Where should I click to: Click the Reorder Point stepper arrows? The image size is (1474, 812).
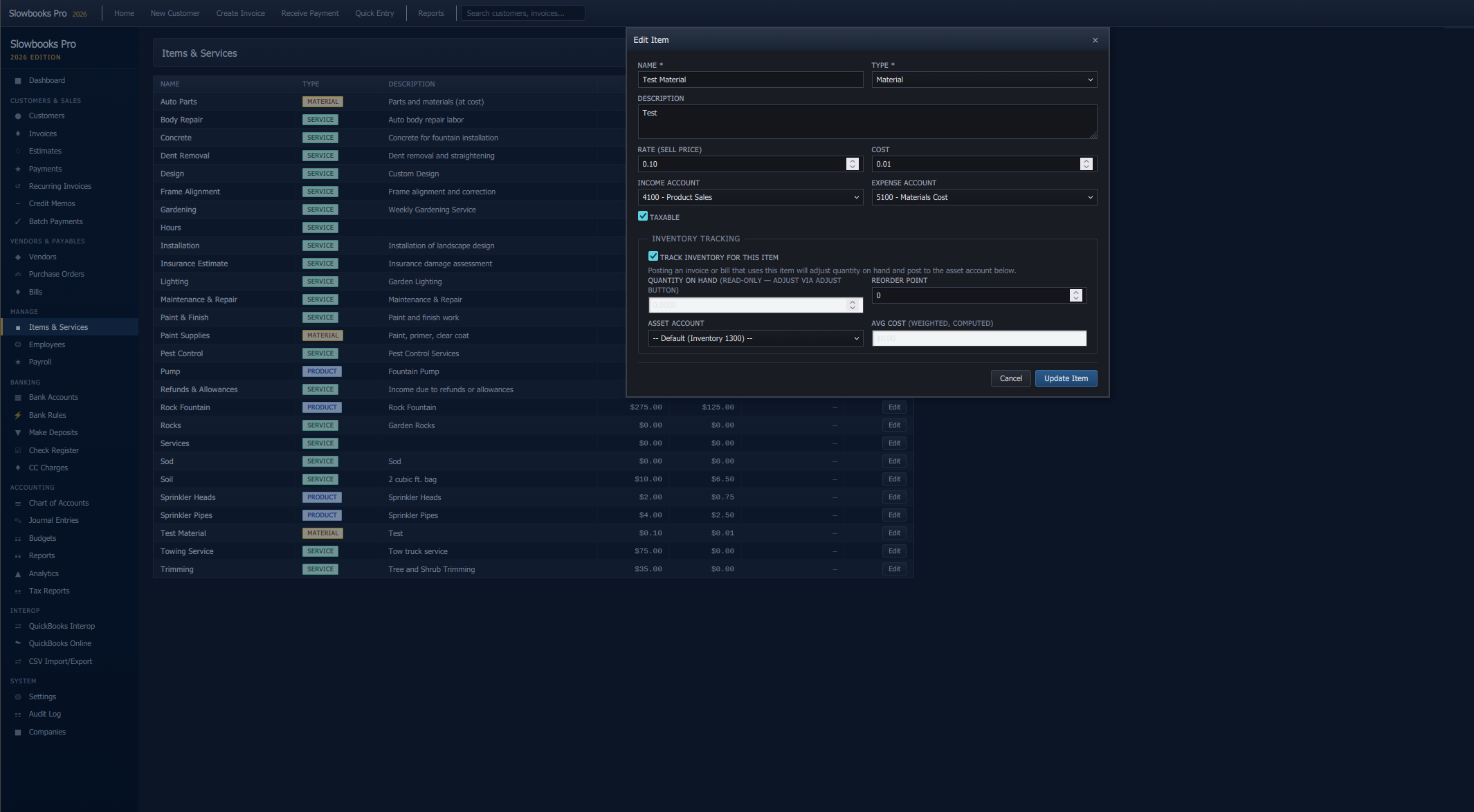pyautogui.click(x=1076, y=296)
